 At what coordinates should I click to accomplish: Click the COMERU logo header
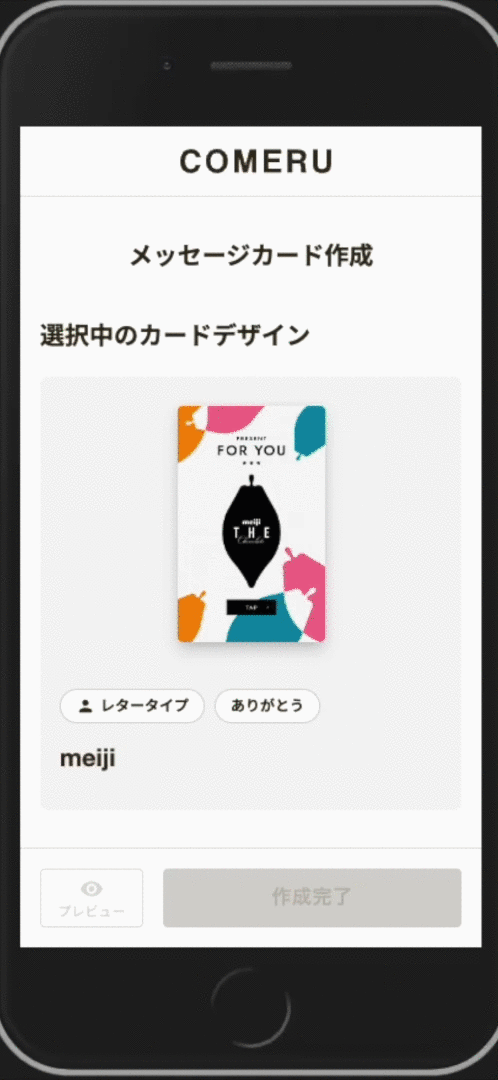[x=256, y=161]
